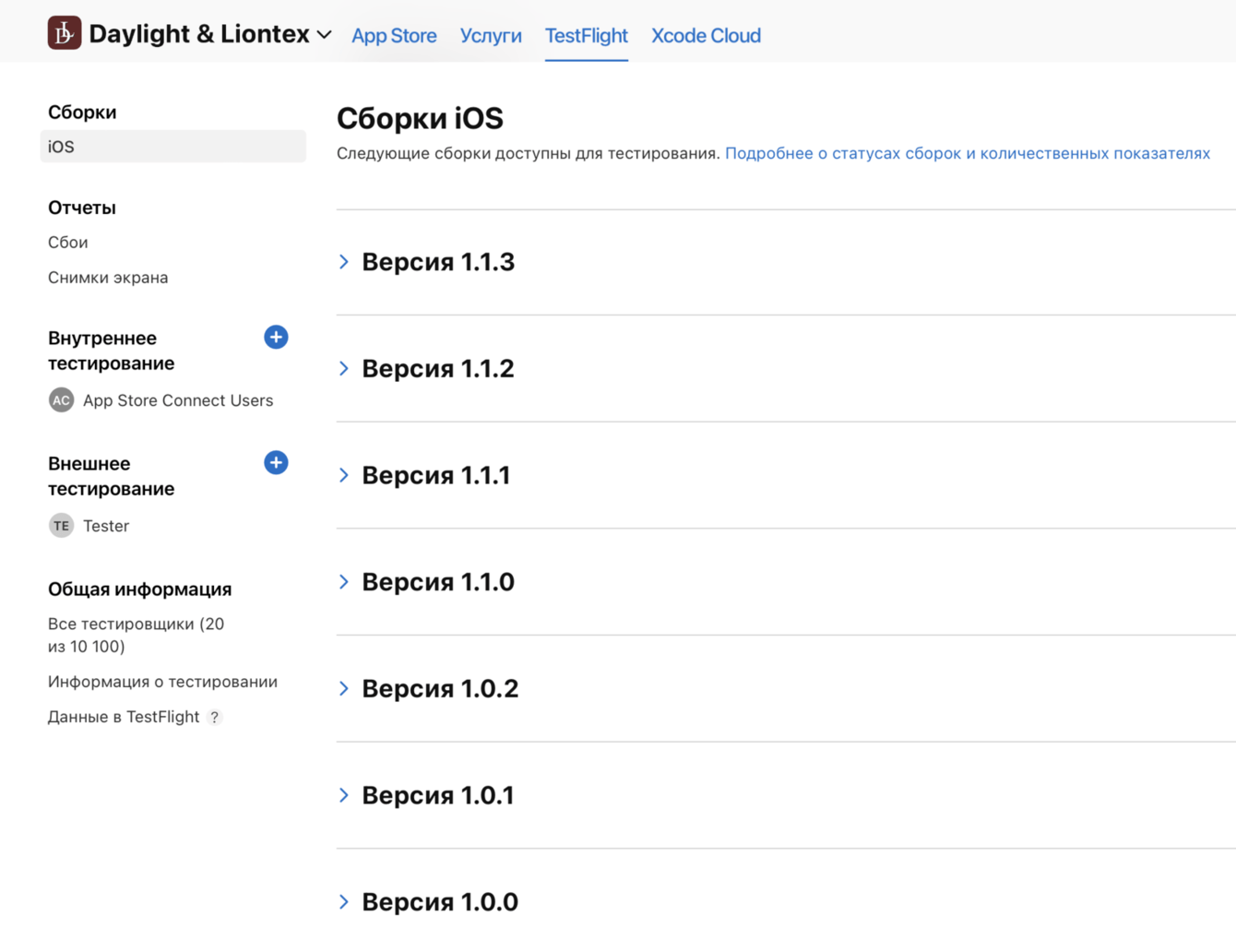Open the Xcode Cloud tab
The image size is (1236, 952).
[x=706, y=36]
